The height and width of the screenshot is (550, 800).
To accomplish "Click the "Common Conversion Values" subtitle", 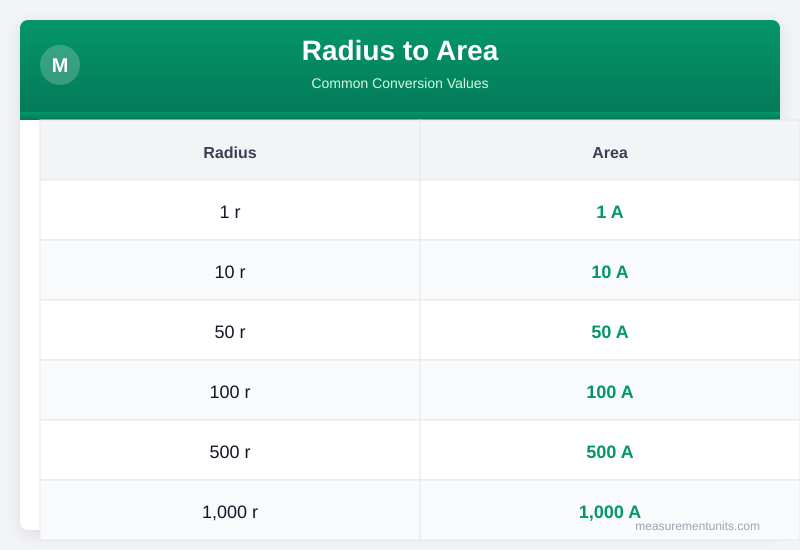I will point(399,83).
